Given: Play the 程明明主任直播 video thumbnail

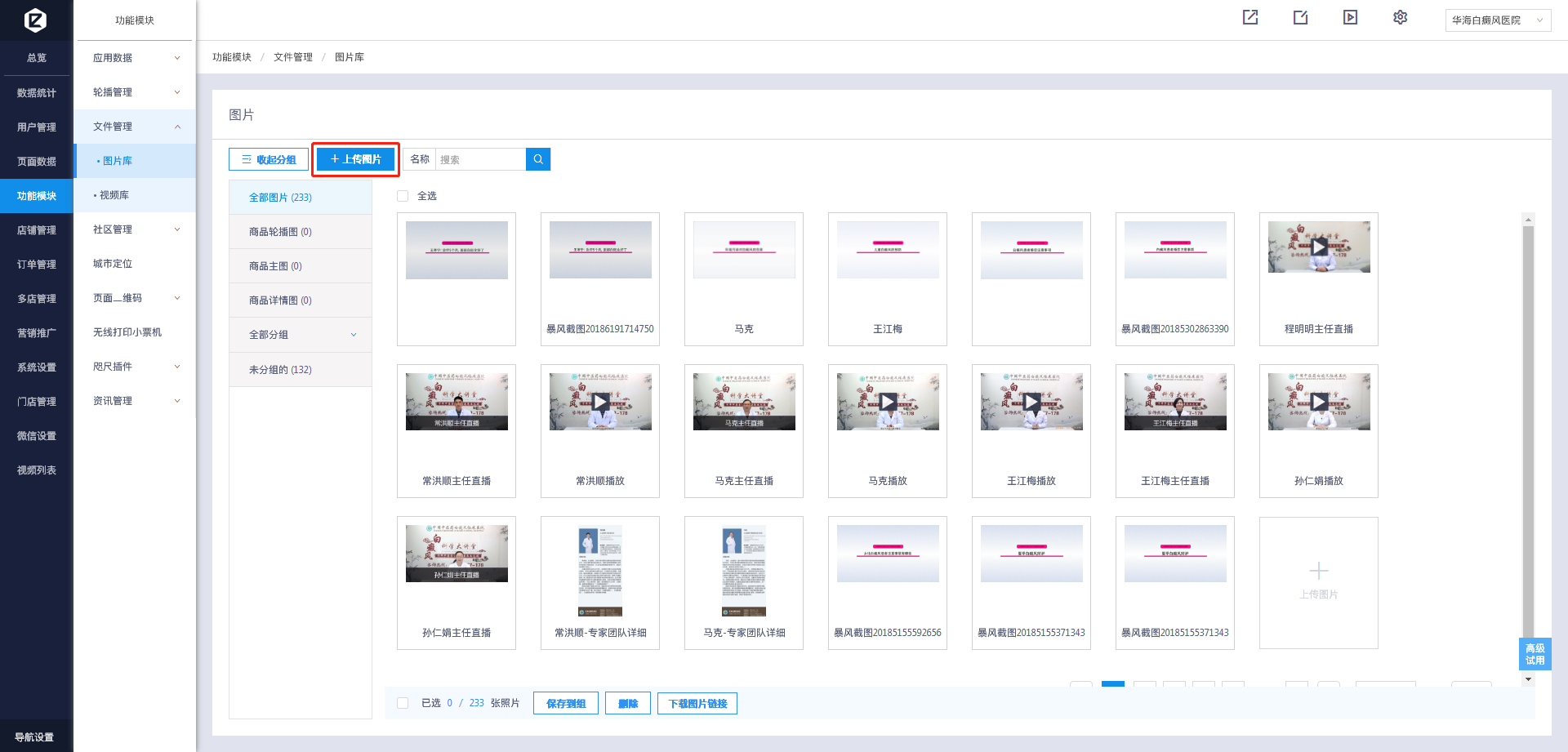Looking at the screenshot, I should (x=1318, y=247).
